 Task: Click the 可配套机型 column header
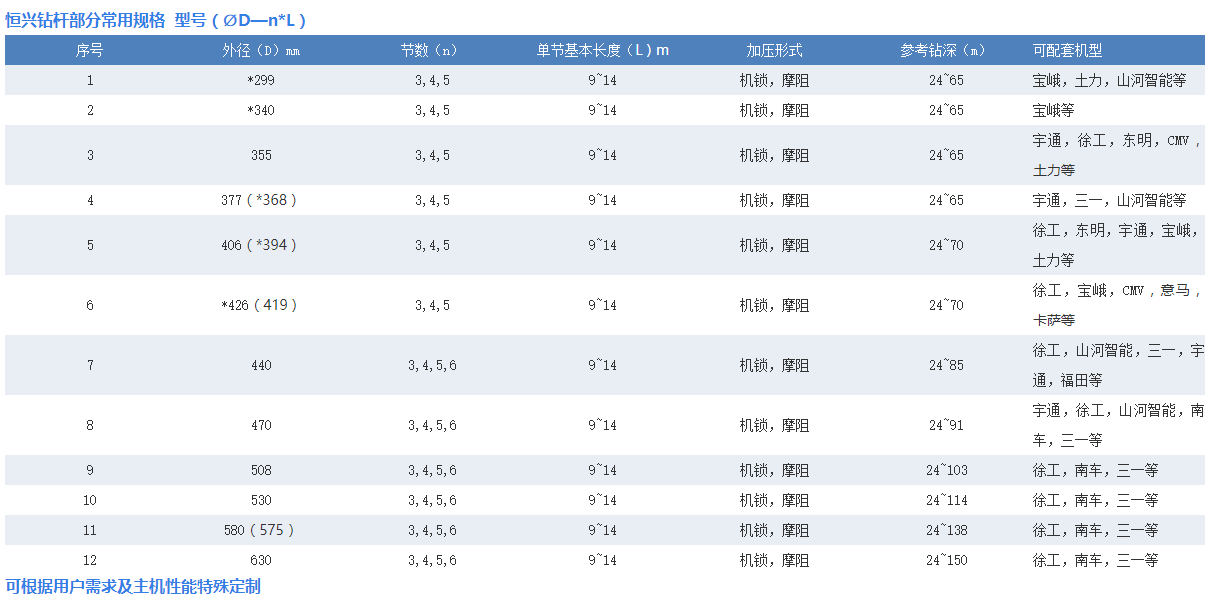pyautogui.click(x=1067, y=50)
